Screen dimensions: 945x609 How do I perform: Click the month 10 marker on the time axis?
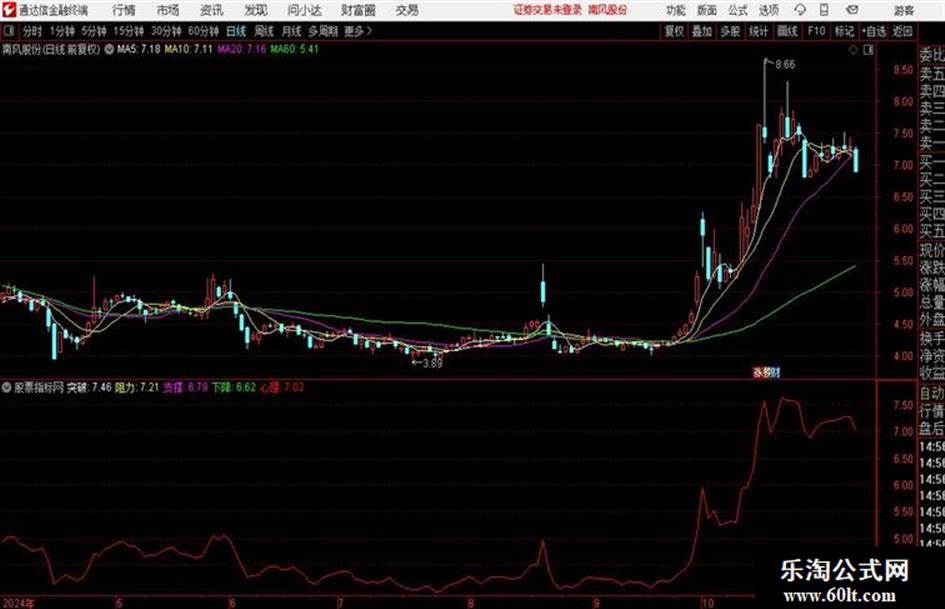(x=708, y=603)
